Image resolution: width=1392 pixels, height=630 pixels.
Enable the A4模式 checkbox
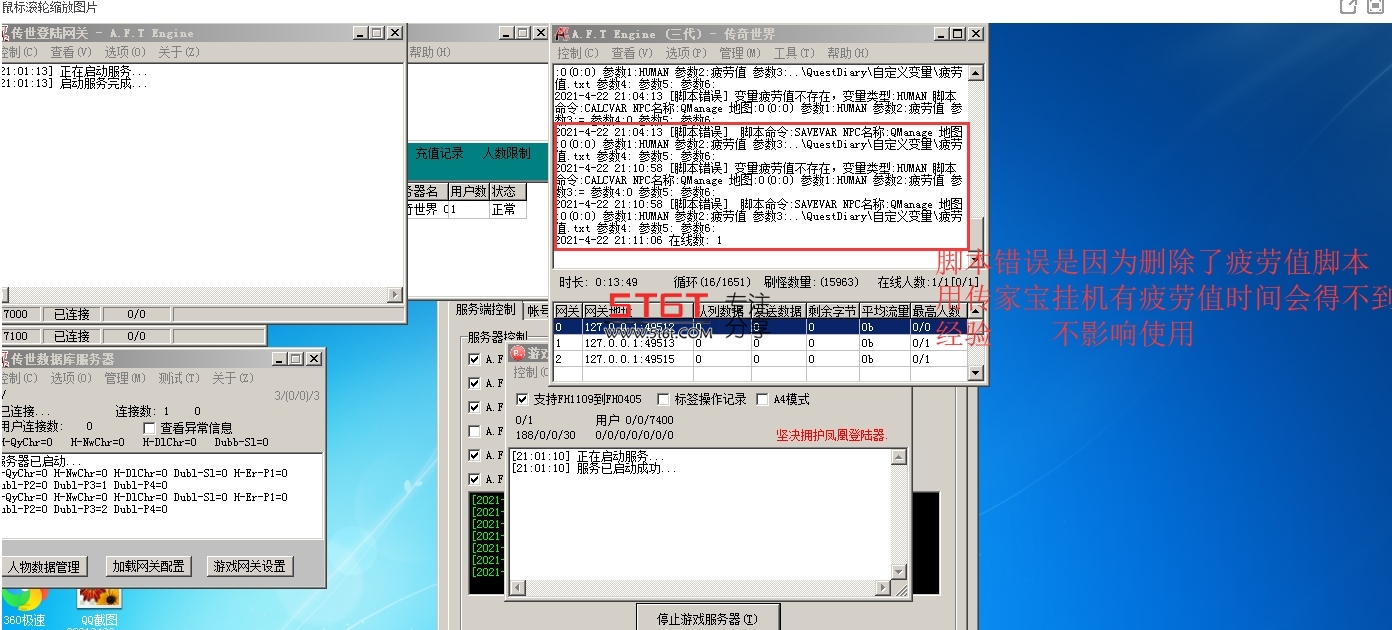[763, 400]
